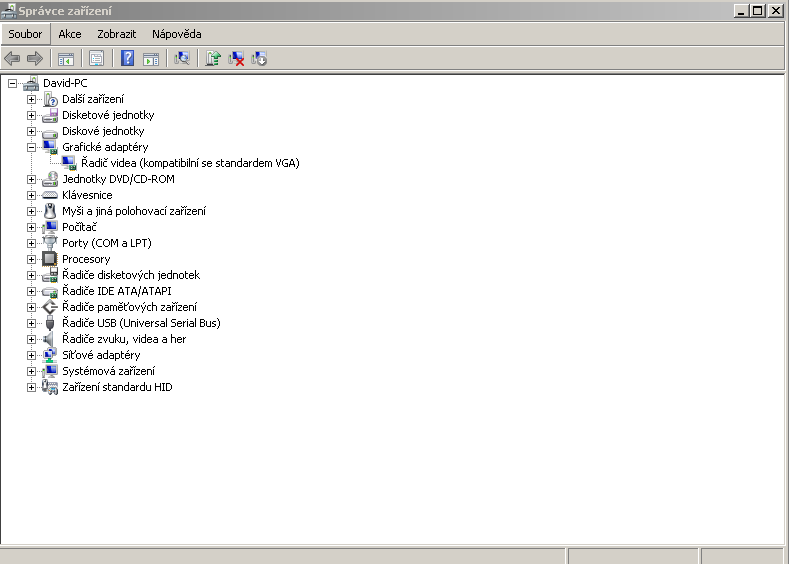Expand the Procesory node
The height and width of the screenshot is (564, 789).
[31, 259]
